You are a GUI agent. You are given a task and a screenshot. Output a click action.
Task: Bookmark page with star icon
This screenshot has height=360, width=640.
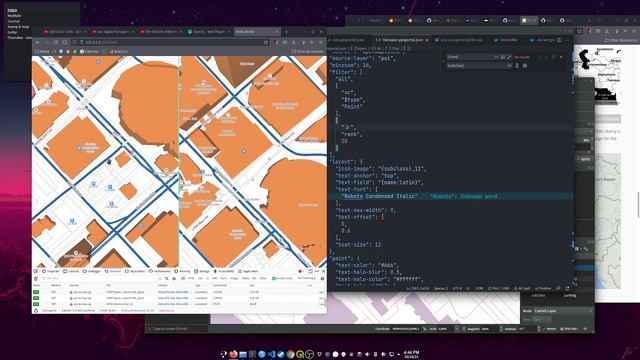click(266, 42)
